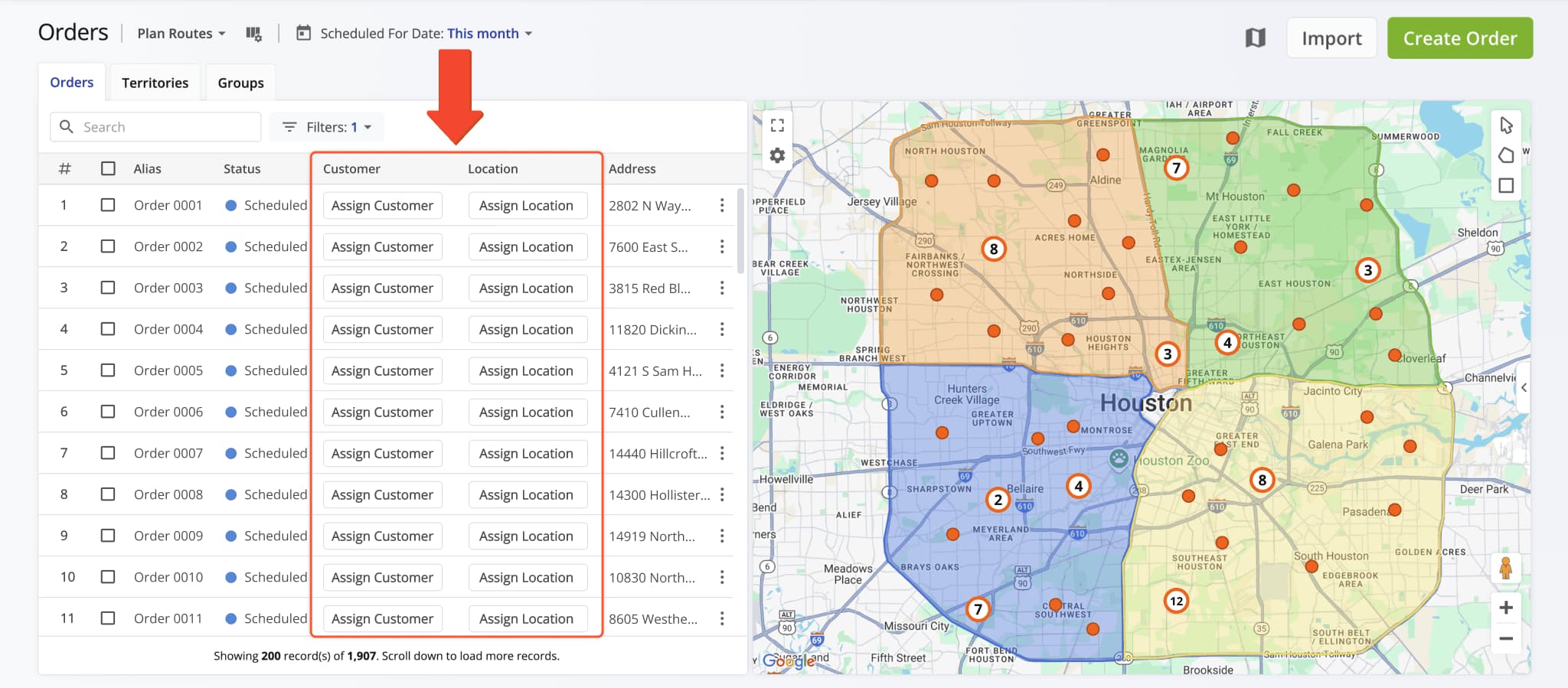This screenshot has width=1568, height=688.
Task: Check the box for Order 0008
Action: (108, 494)
